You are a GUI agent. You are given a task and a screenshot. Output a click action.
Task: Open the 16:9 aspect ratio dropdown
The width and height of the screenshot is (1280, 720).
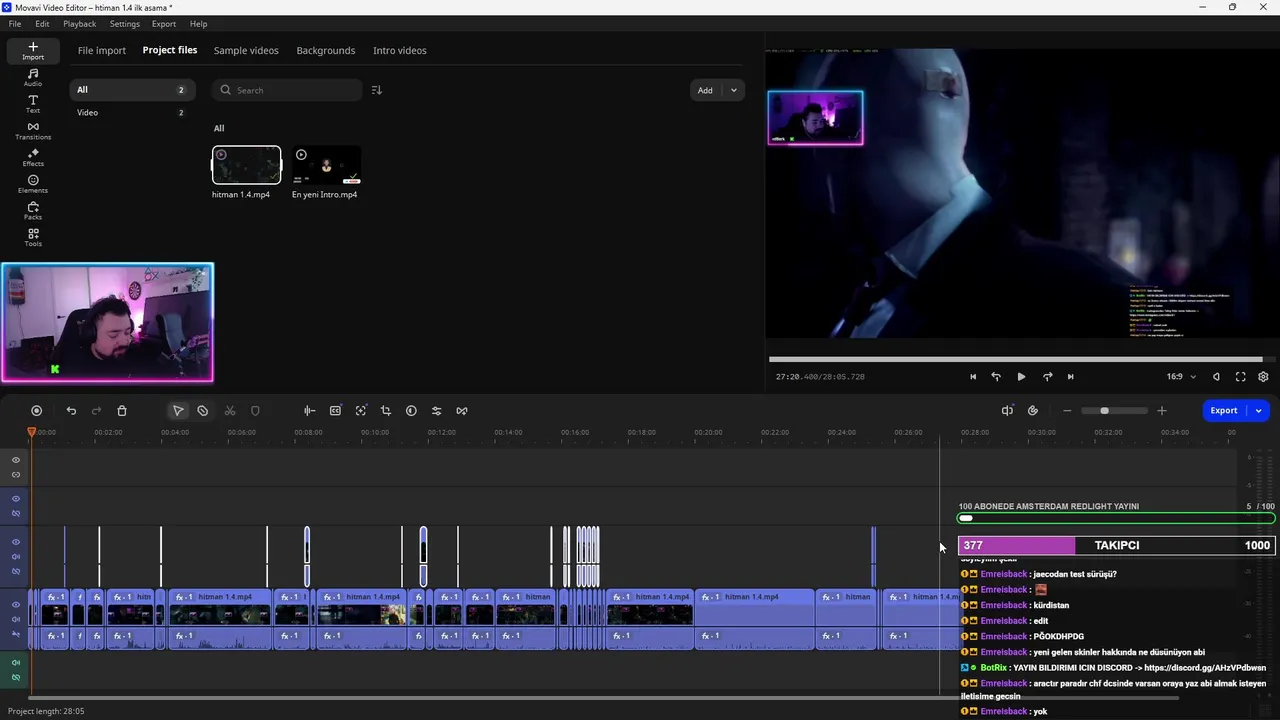click(1180, 377)
